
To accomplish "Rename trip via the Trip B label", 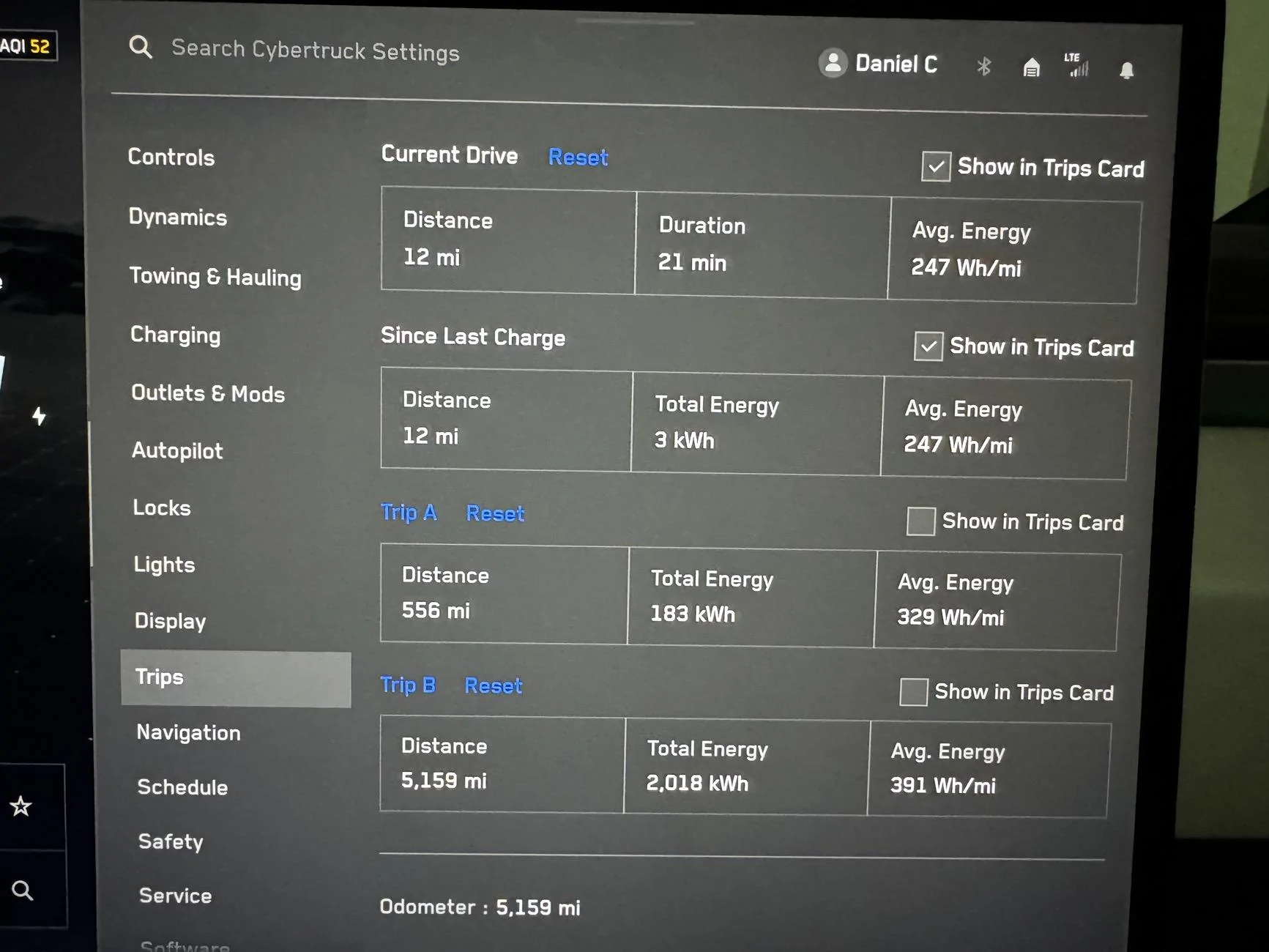I will pos(408,685).
